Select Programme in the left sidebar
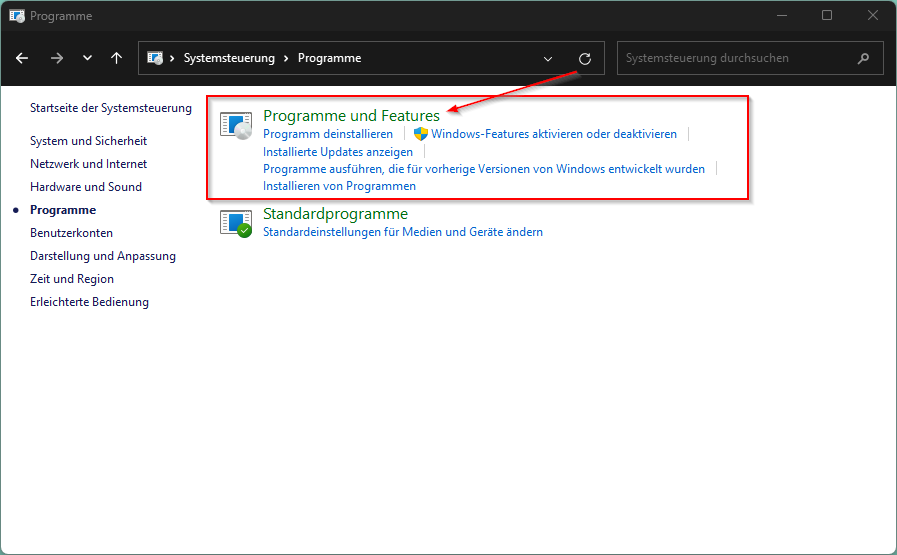897x555 pixels. click(63, 210)
